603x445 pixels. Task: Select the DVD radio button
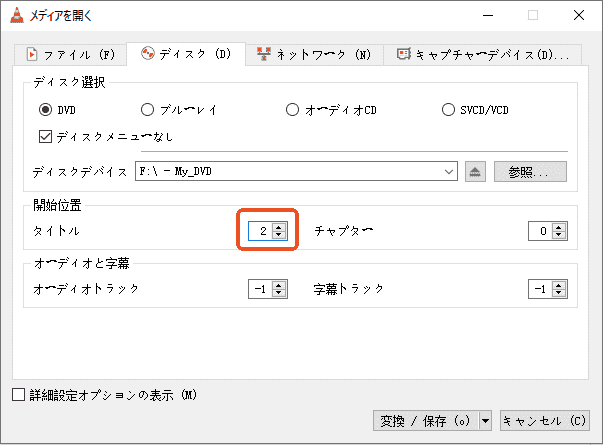pyautogui.click(x=45, y=109)
